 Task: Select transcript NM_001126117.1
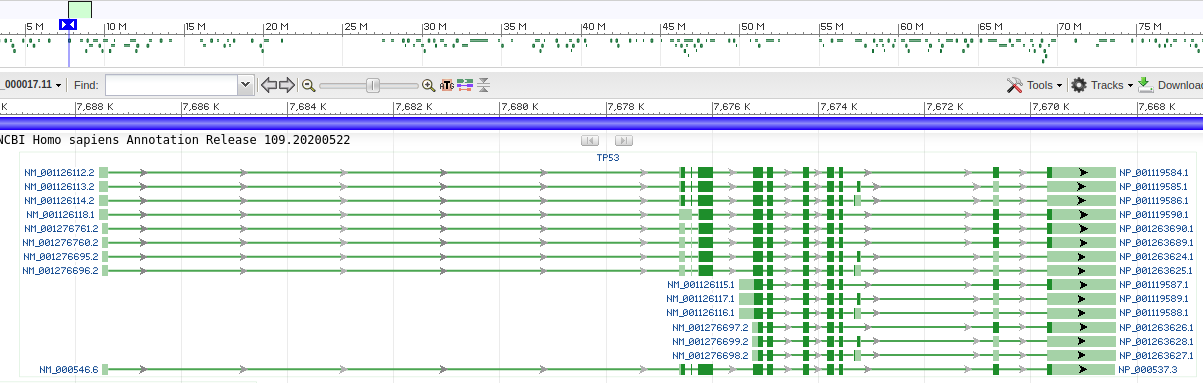pyautogui.click(x=701, y=299)
